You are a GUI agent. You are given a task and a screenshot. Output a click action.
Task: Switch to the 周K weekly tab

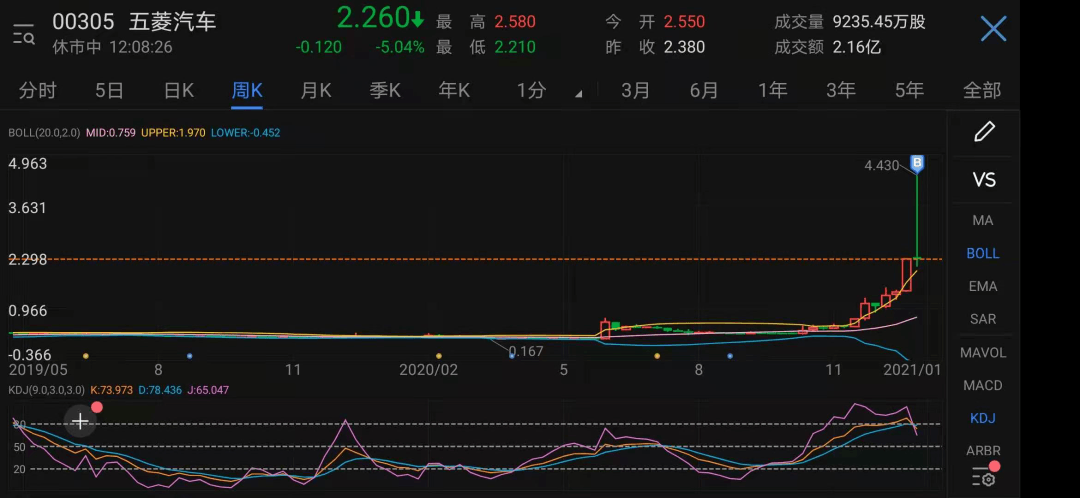coord(247,90)
